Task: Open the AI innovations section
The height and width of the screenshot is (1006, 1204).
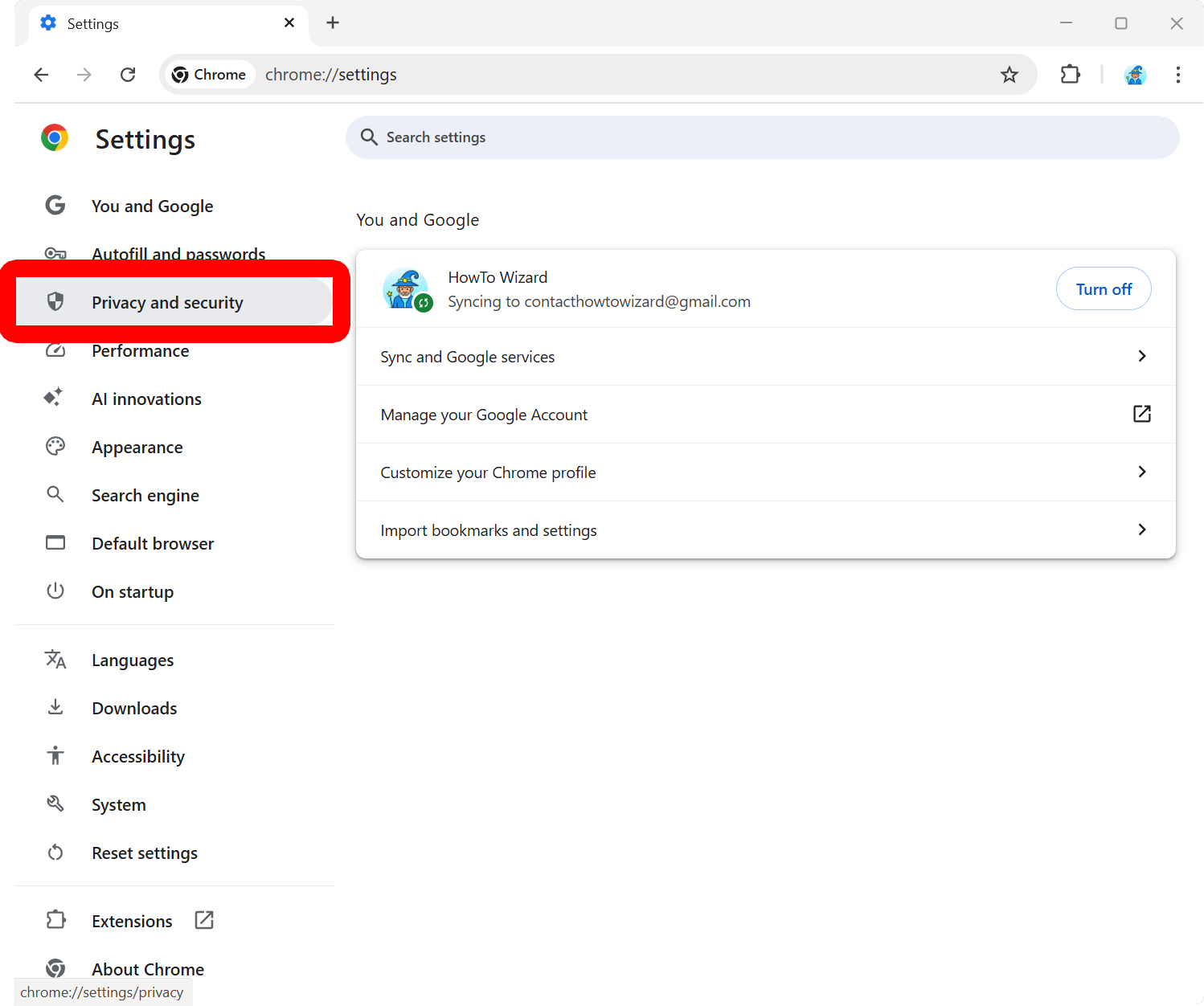Action: point(146,399)
